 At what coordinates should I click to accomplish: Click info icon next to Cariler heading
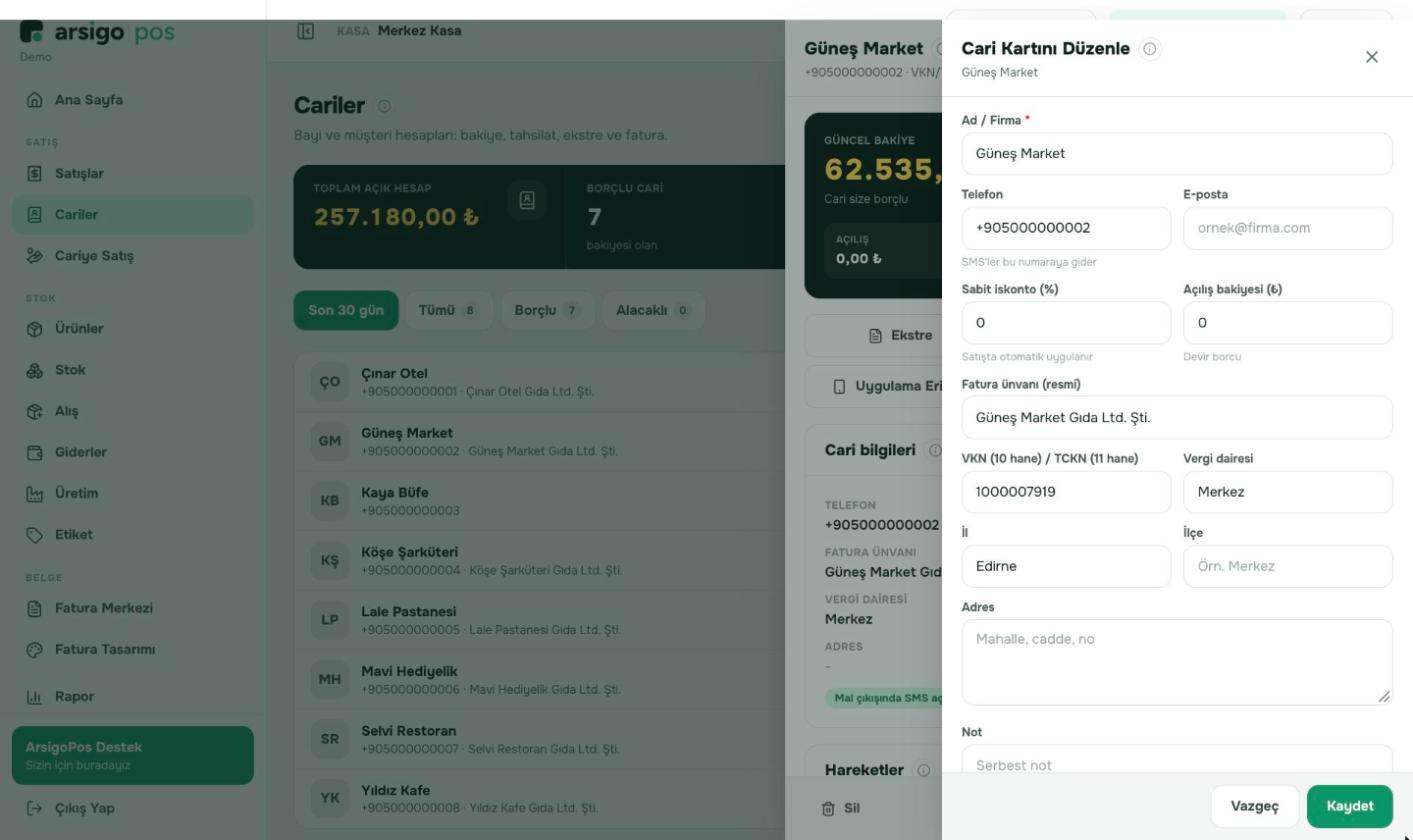(384, 106)
